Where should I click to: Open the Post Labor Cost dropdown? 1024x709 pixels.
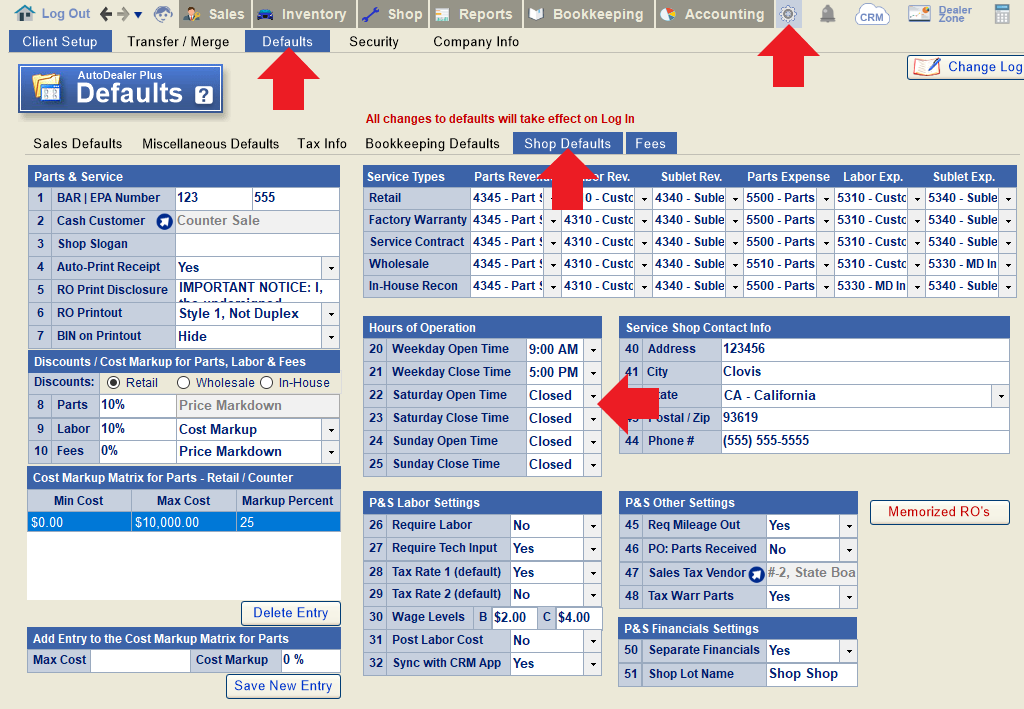pyautogui.click(x=593, y=641)
